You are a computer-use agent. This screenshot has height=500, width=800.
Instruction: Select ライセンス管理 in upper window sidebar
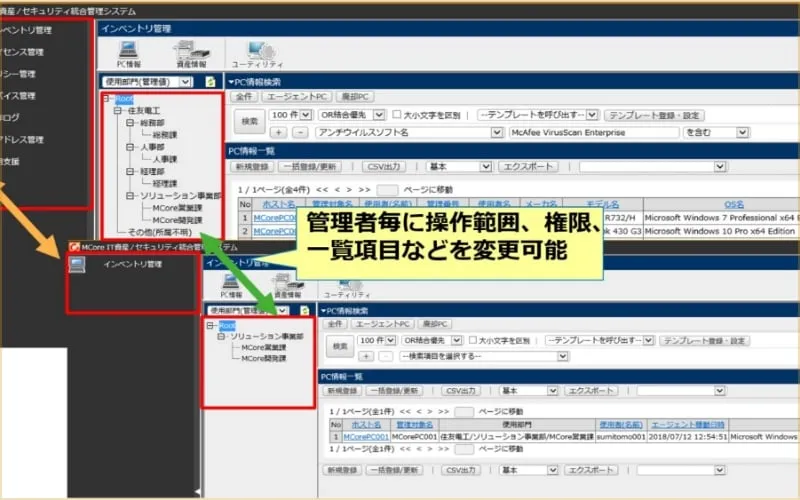click(x=21, y=52)
